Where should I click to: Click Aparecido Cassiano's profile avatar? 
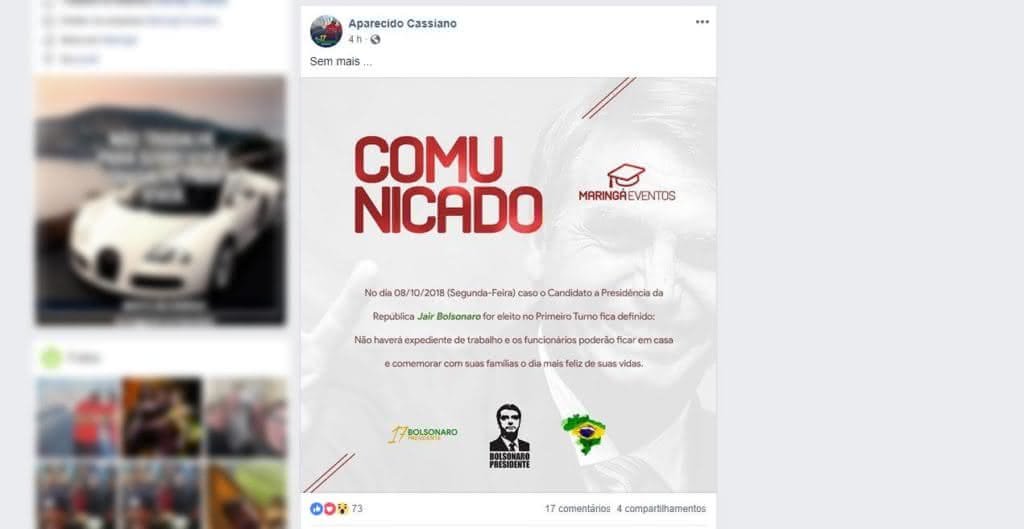pos(326,31)
